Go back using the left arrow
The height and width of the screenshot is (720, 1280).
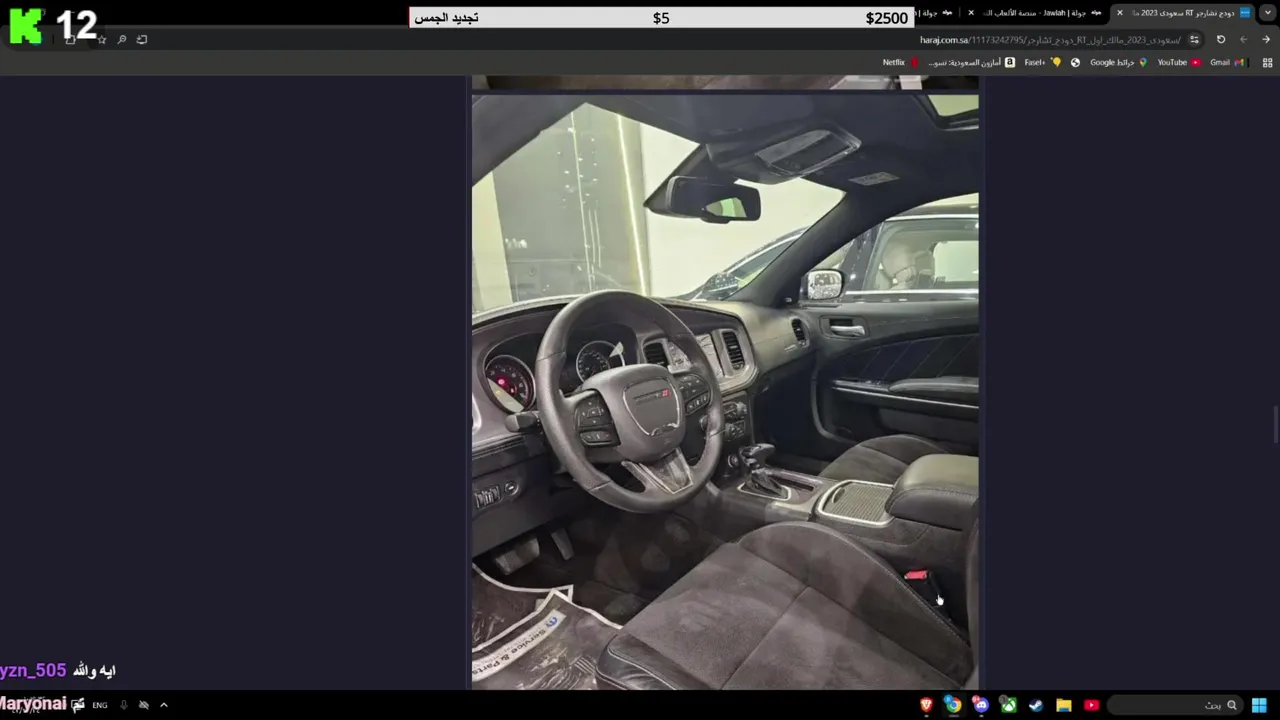point(1244,40)
